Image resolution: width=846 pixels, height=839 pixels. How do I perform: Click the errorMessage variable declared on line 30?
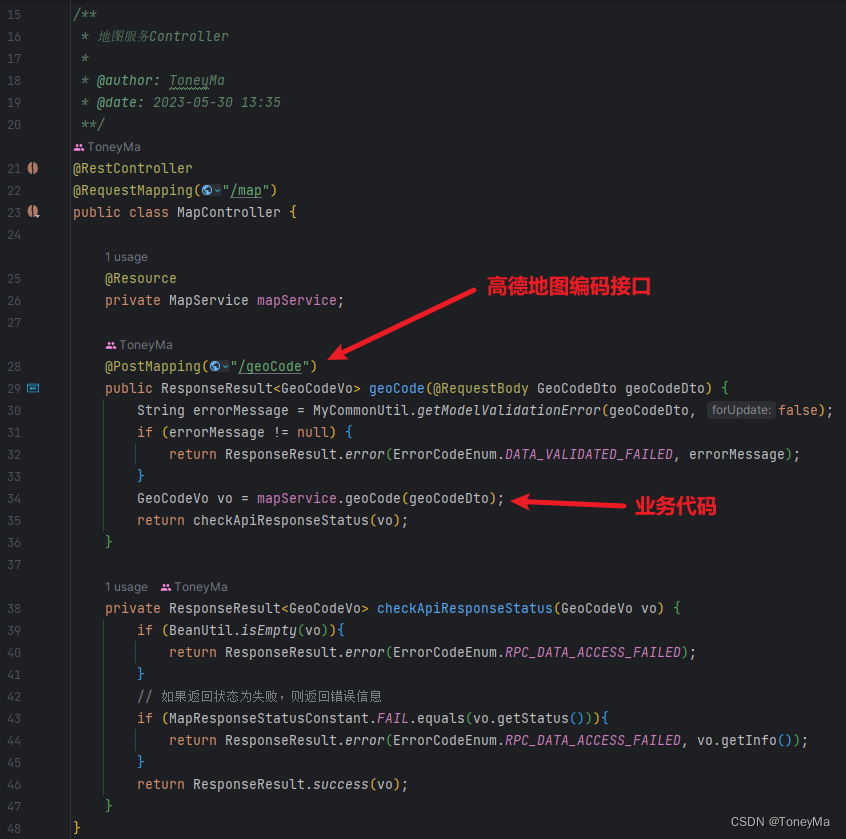tap(241, 411)
